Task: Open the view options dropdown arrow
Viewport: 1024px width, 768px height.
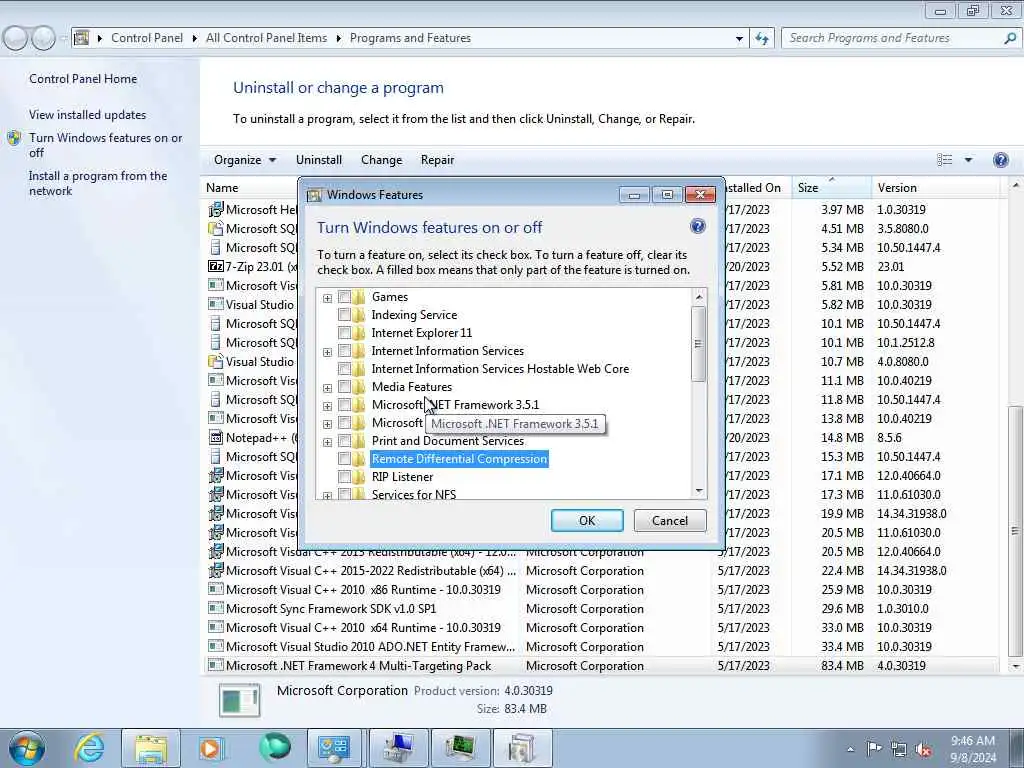Action: tap(968, 160)
